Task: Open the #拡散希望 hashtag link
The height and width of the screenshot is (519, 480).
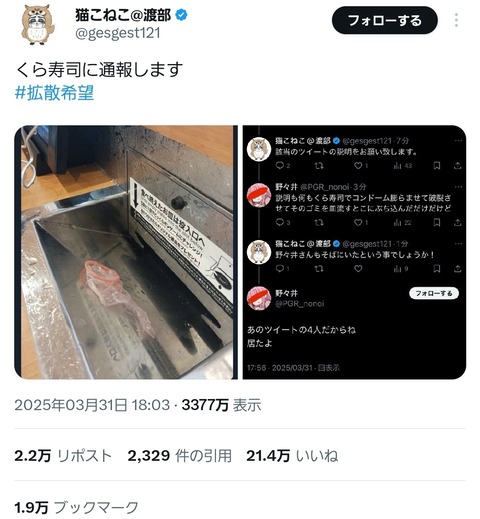Action: pos(54,93)
